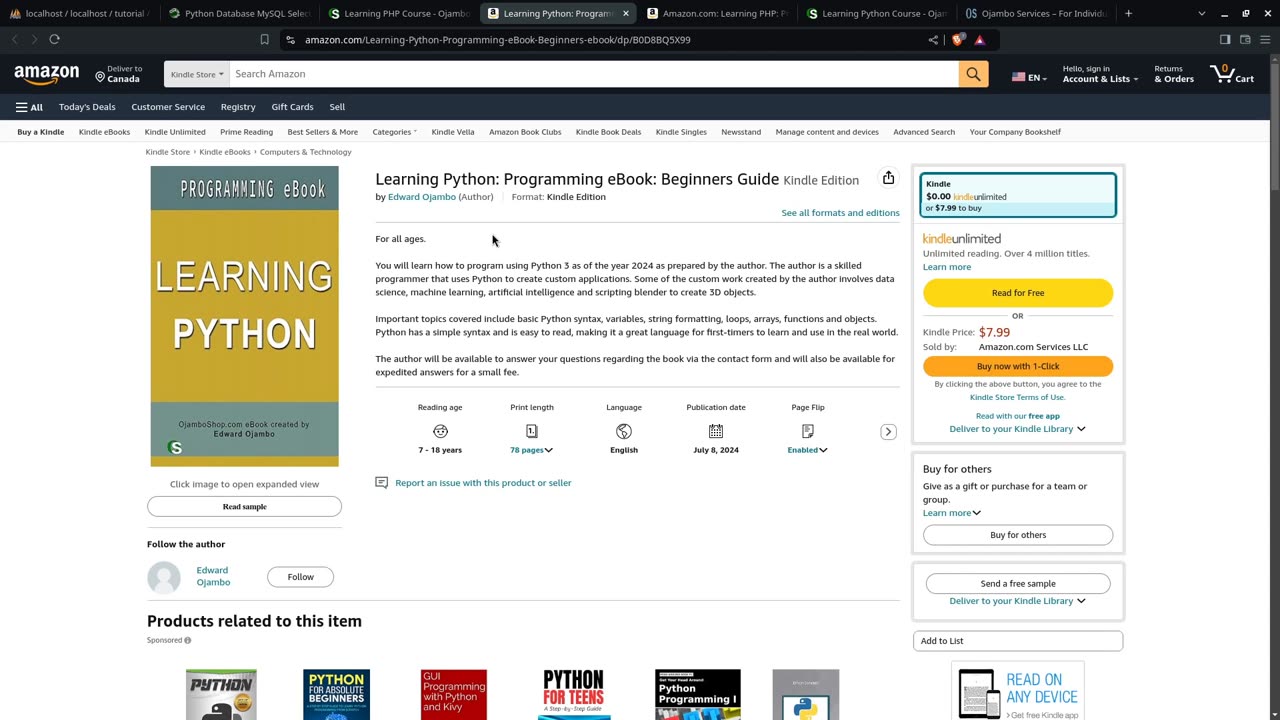Viewport: 1280px width, 720px height.
Task: Open the Account & Lists dropdown
Action: [1100, 74]
